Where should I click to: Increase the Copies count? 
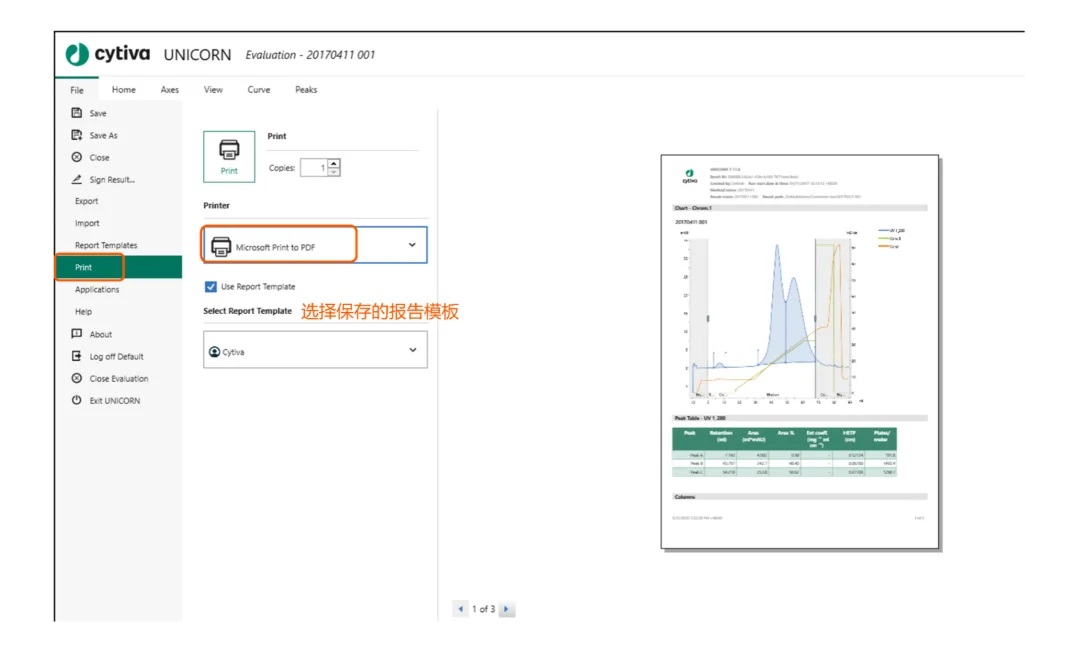(334, 163)
